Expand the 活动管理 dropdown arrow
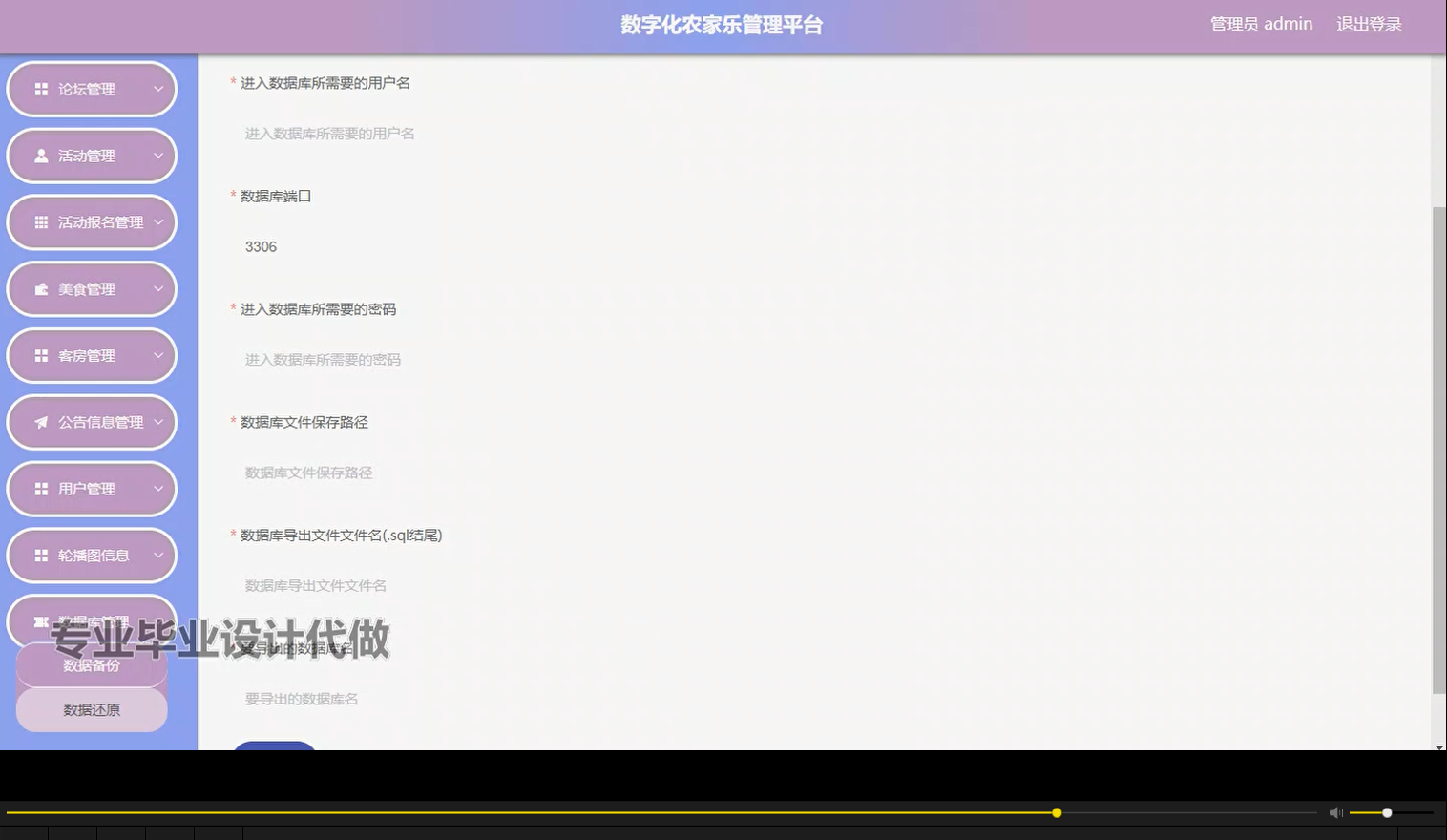1447x840 pixels. tap(158, 156)
